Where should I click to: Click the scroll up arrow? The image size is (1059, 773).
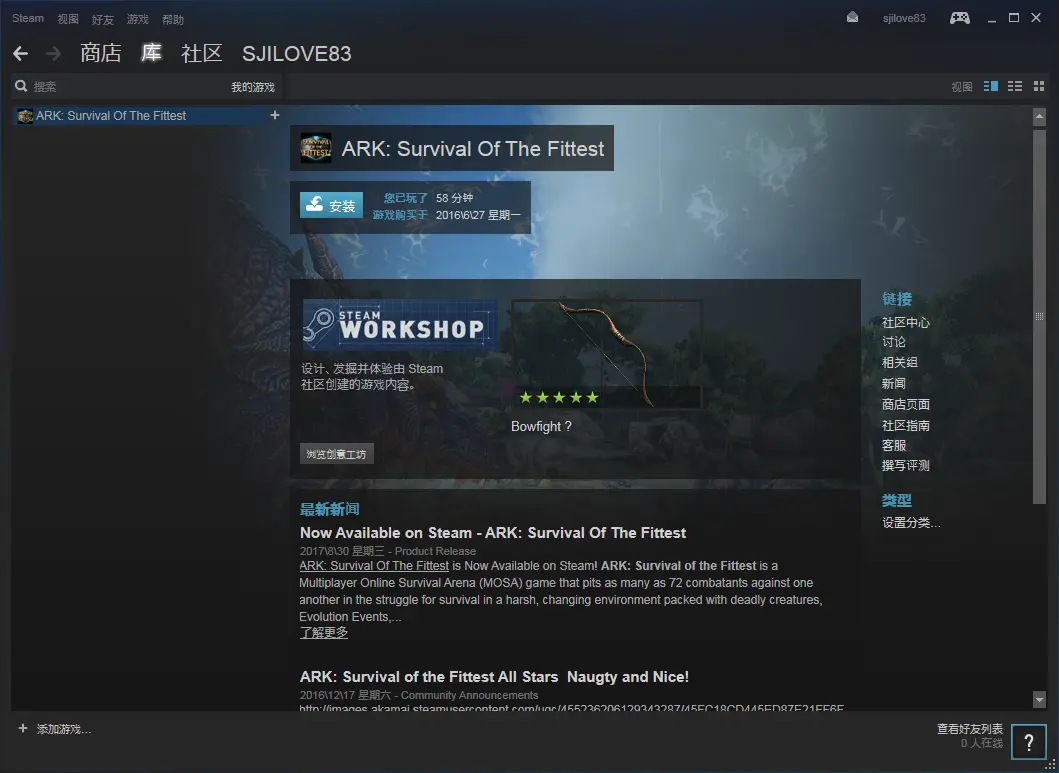pos(1039,117)
